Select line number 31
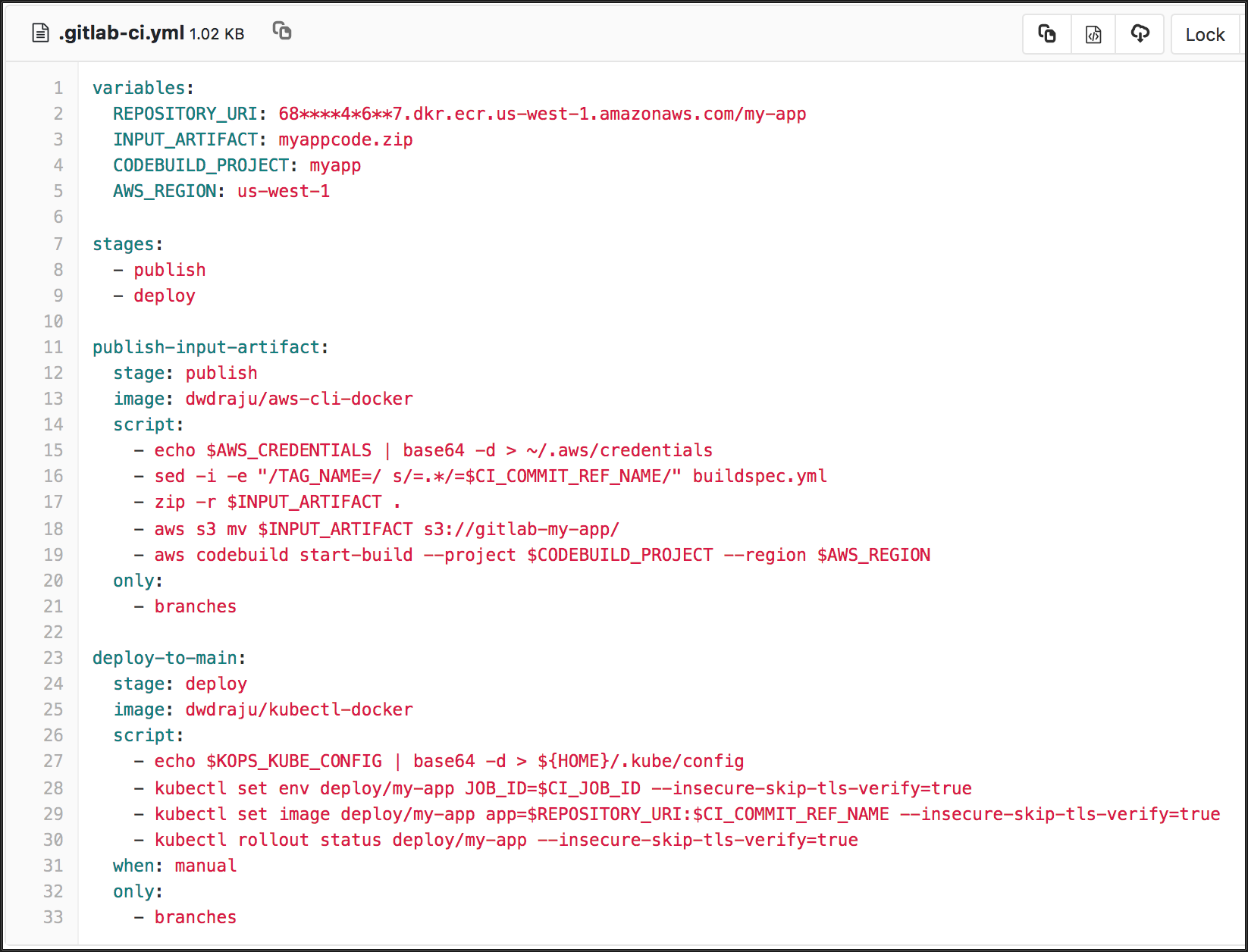Viewport: 1248px width, 952px height. [54, 866]
